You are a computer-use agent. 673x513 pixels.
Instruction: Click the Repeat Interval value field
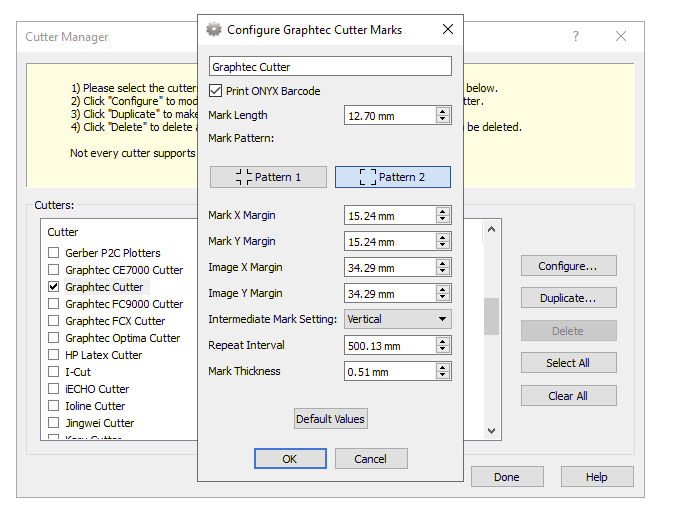[390, 346]
